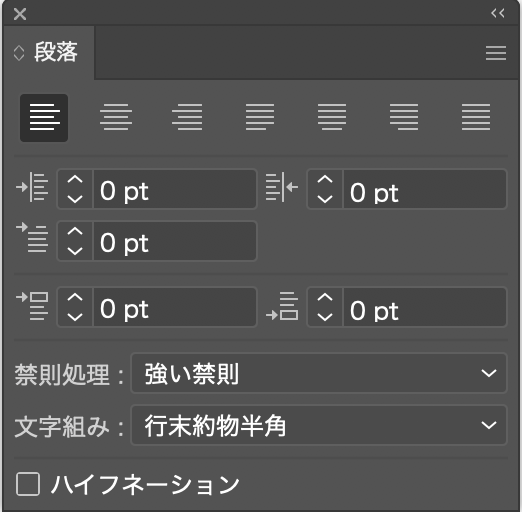Open the 段落 panel menu icon

pyautogui.click(x=496, y=53)
